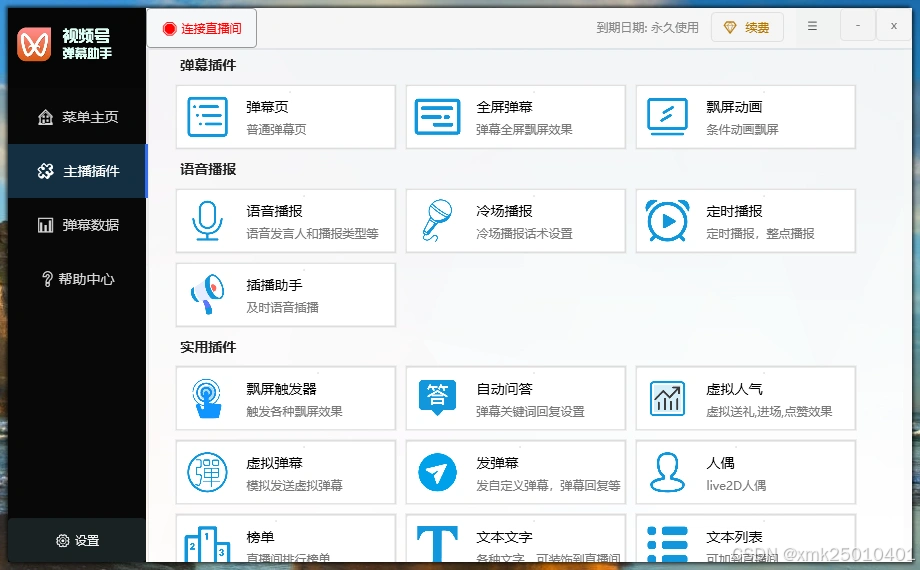Open the 语音播报 card title
Image resolution: width=920 pixels, height=570 pixels.
(x=274, y=211)
